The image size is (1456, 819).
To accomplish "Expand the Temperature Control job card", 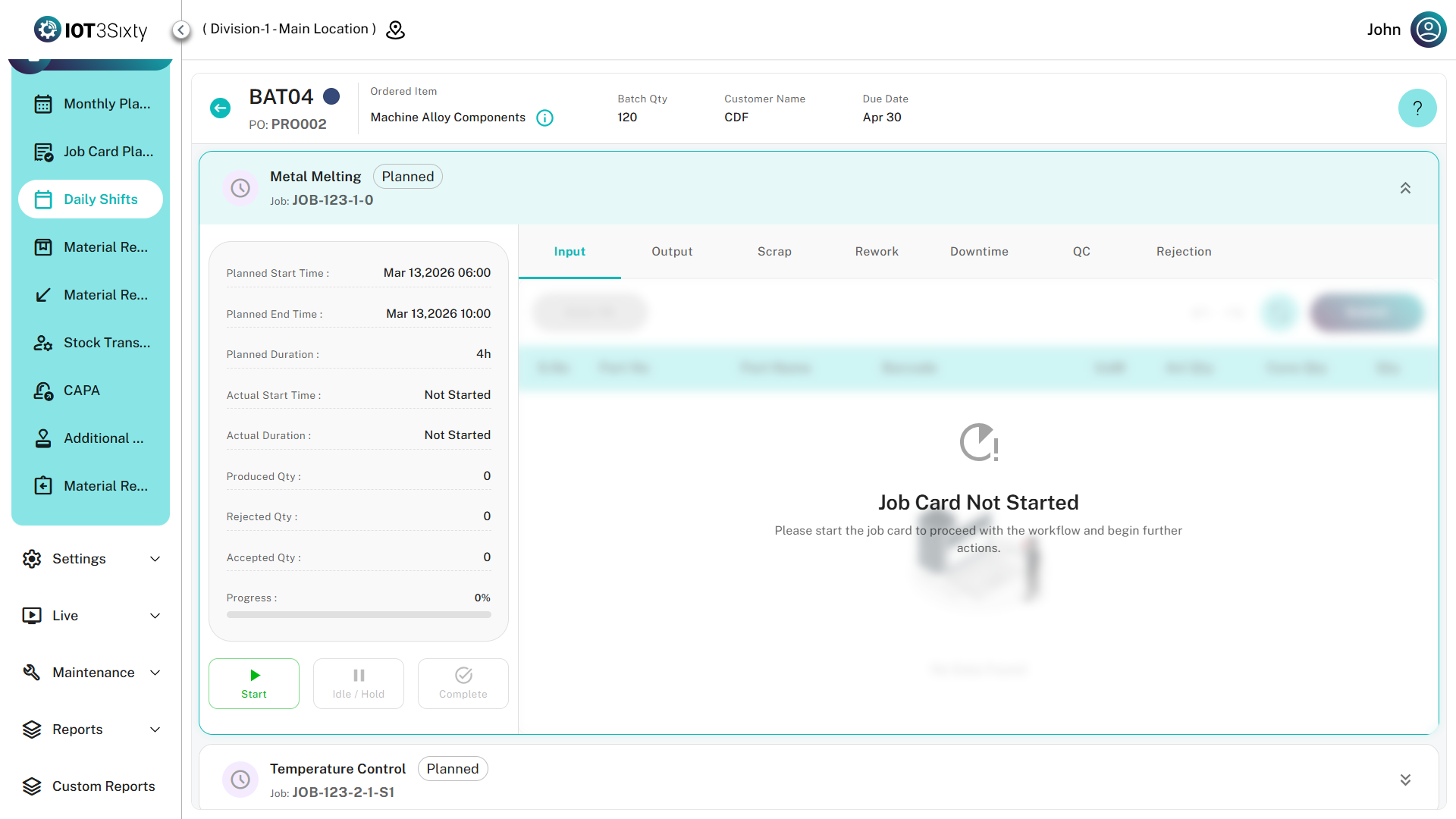I will 1404,780.
